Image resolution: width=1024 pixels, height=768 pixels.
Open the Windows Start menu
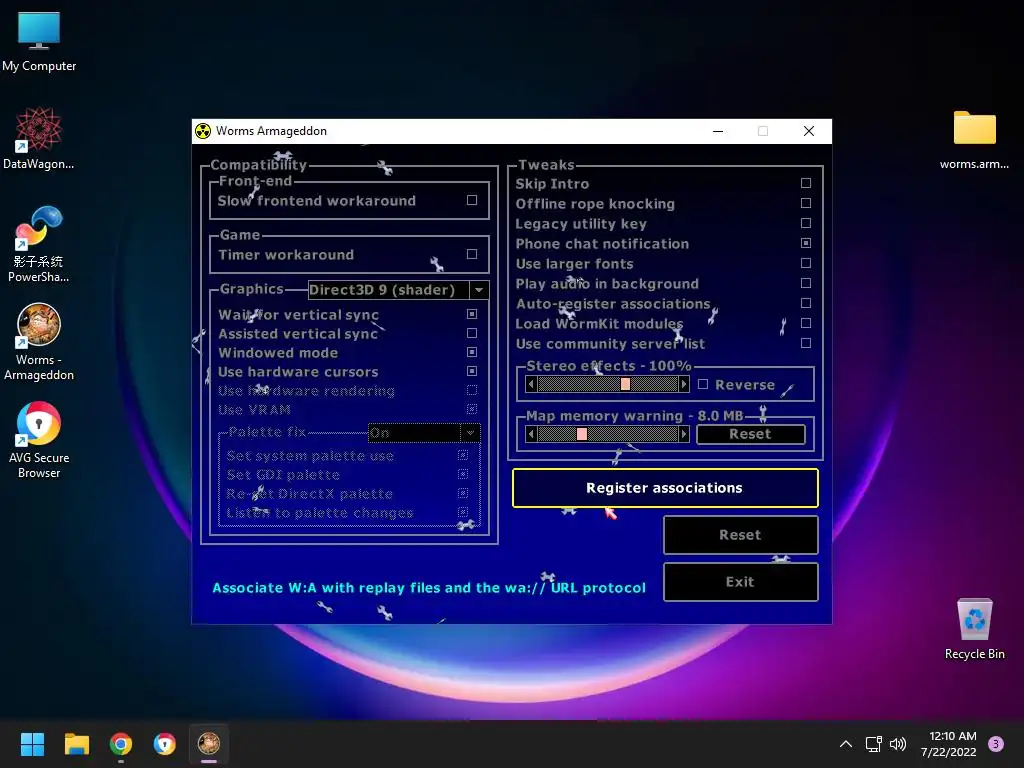click(x=32, y=744)
